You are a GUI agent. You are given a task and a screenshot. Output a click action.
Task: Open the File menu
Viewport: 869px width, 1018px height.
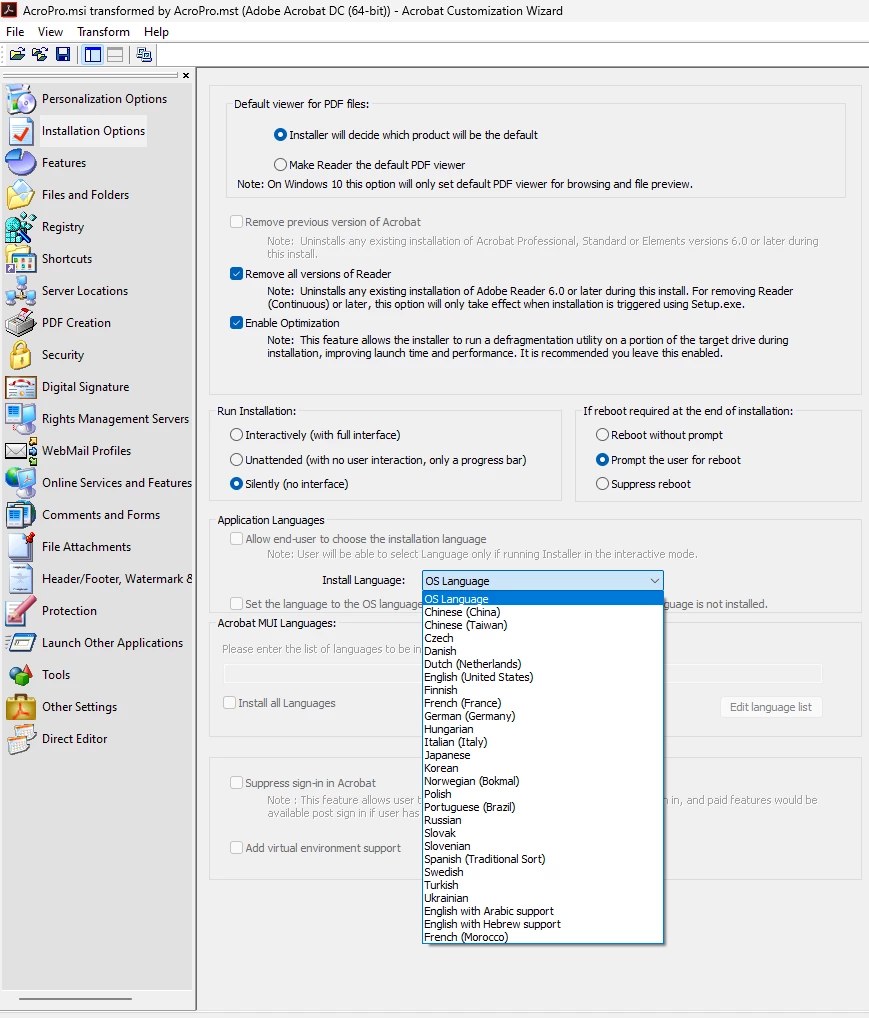[15, 32]
